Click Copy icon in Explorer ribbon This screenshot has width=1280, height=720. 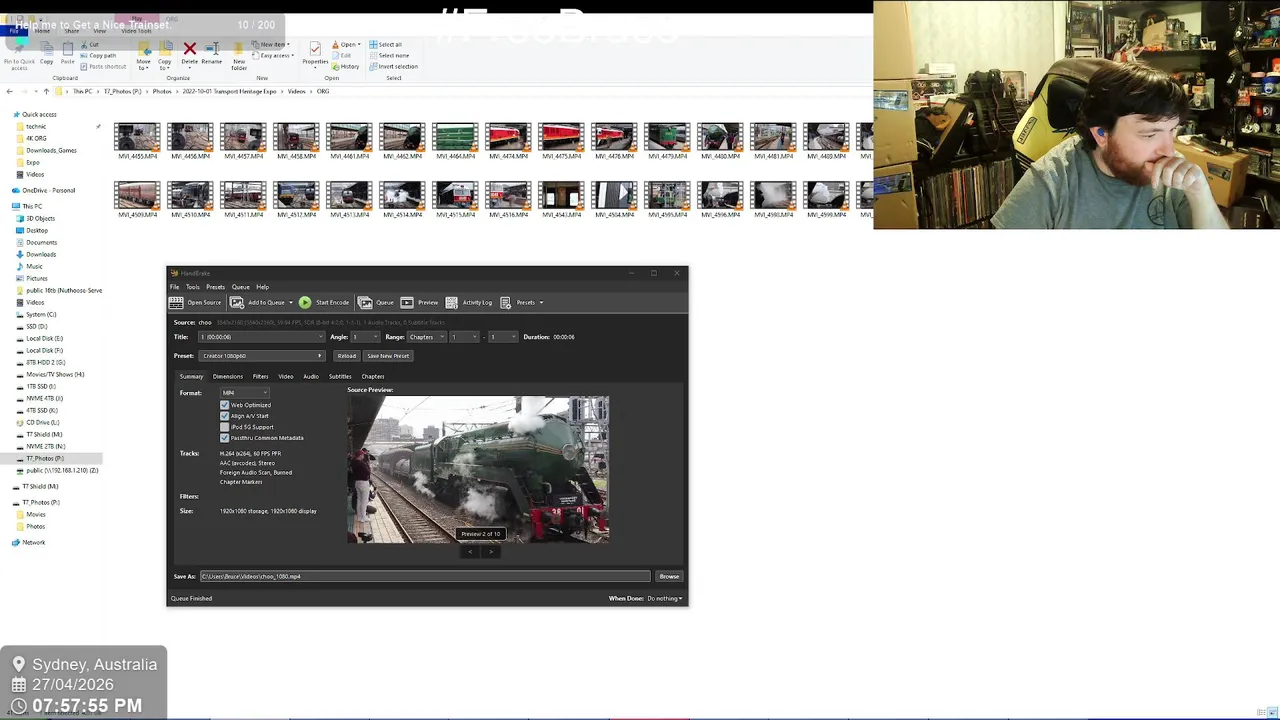point(46,49)
